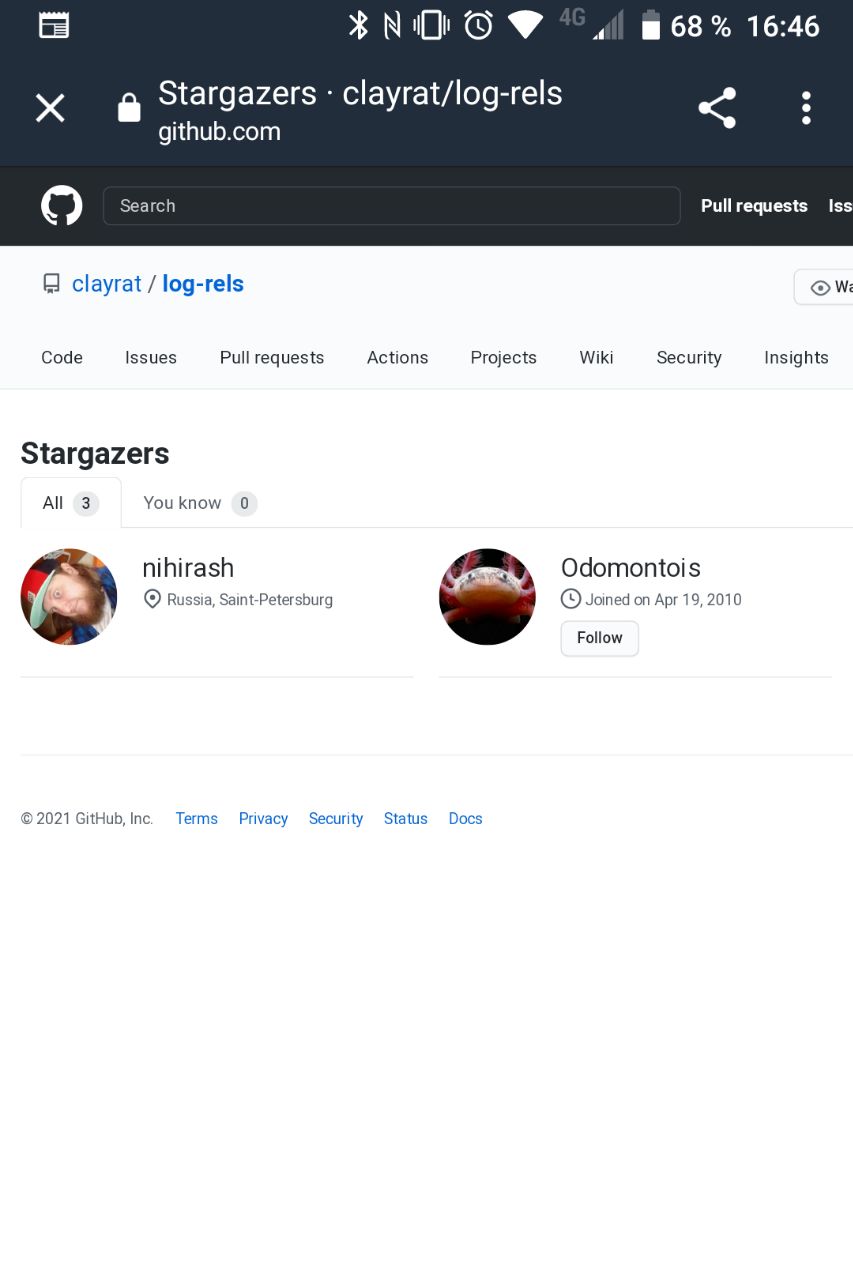Open the share icon in toolbar

tap(717, 108)
